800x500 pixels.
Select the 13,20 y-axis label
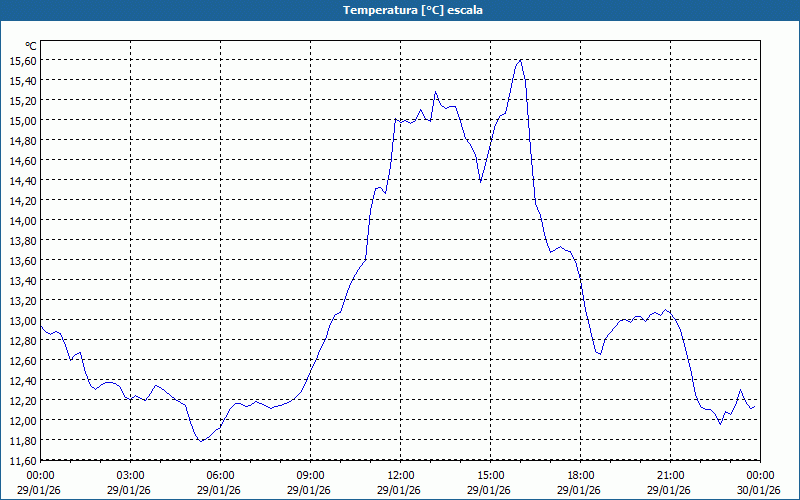coord(23,301)
